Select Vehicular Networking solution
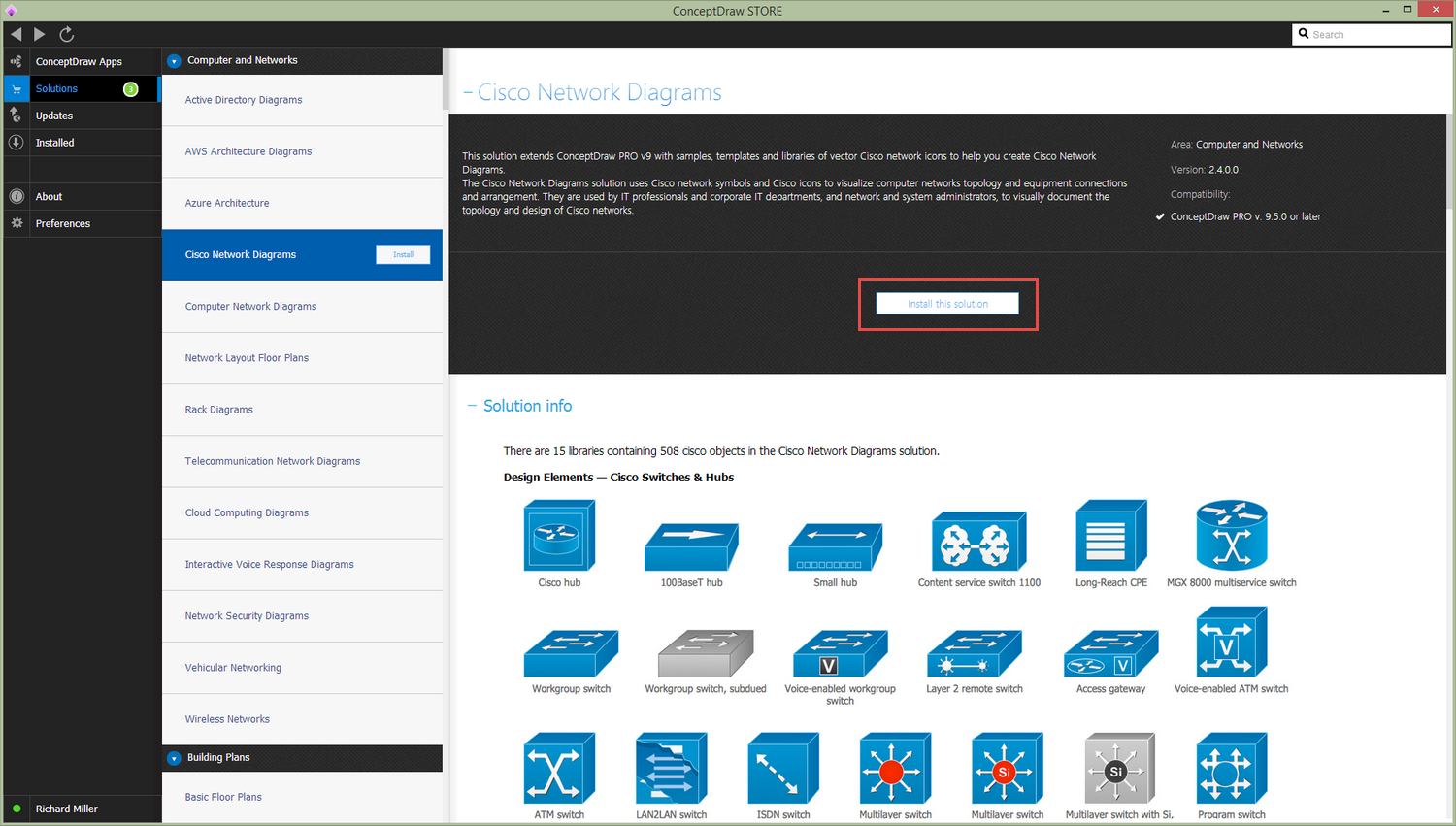1456x826 pixels. (x=302, y=668)
